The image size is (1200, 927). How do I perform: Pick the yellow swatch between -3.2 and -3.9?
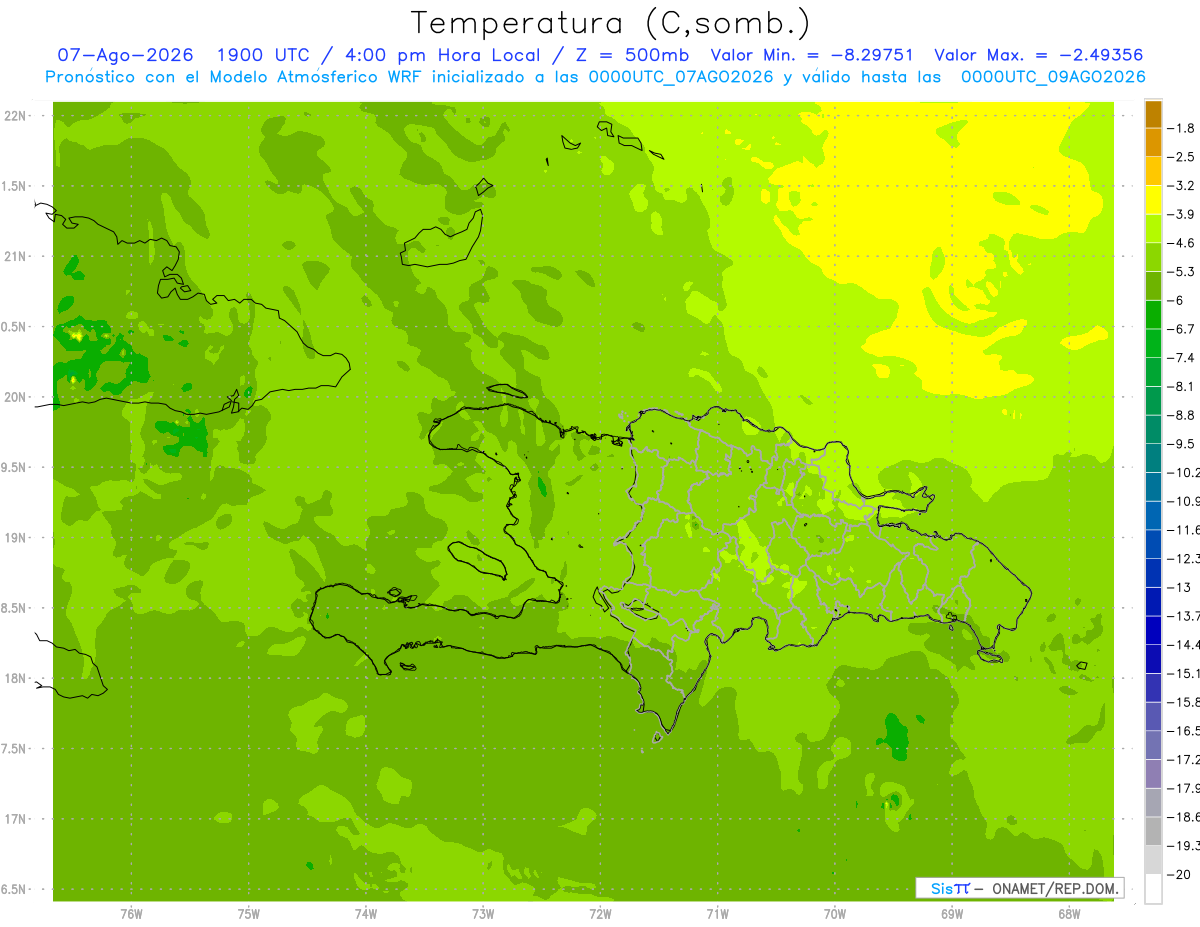pyautogui.click(x=1153, y=200)
